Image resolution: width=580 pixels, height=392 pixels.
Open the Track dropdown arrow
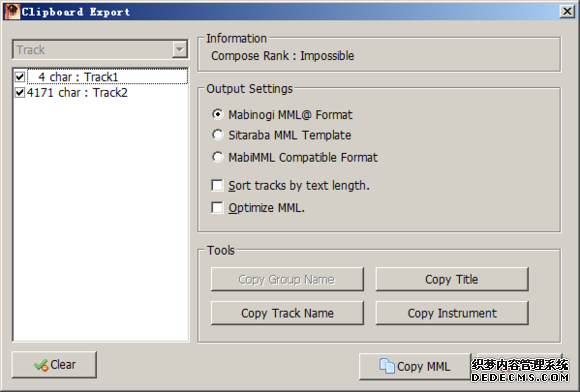click(180, 49)
